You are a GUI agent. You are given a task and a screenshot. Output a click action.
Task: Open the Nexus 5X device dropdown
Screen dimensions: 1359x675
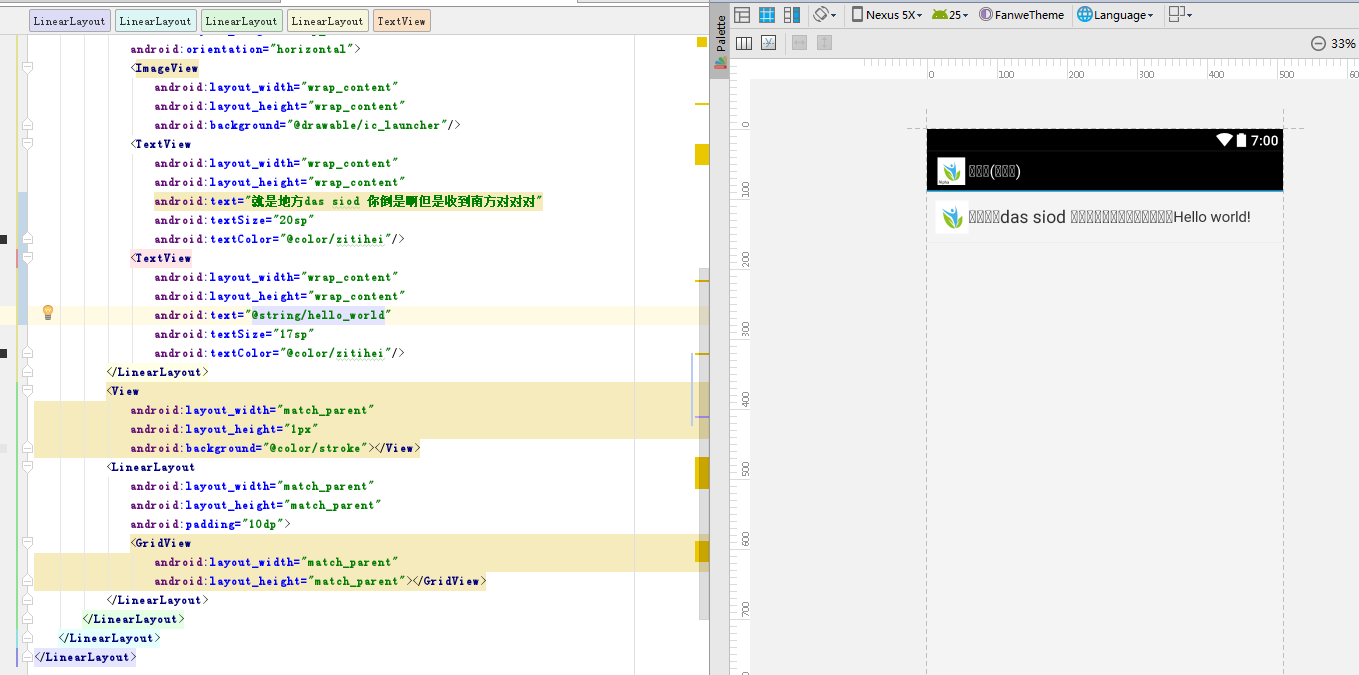(x=887, y=15)
